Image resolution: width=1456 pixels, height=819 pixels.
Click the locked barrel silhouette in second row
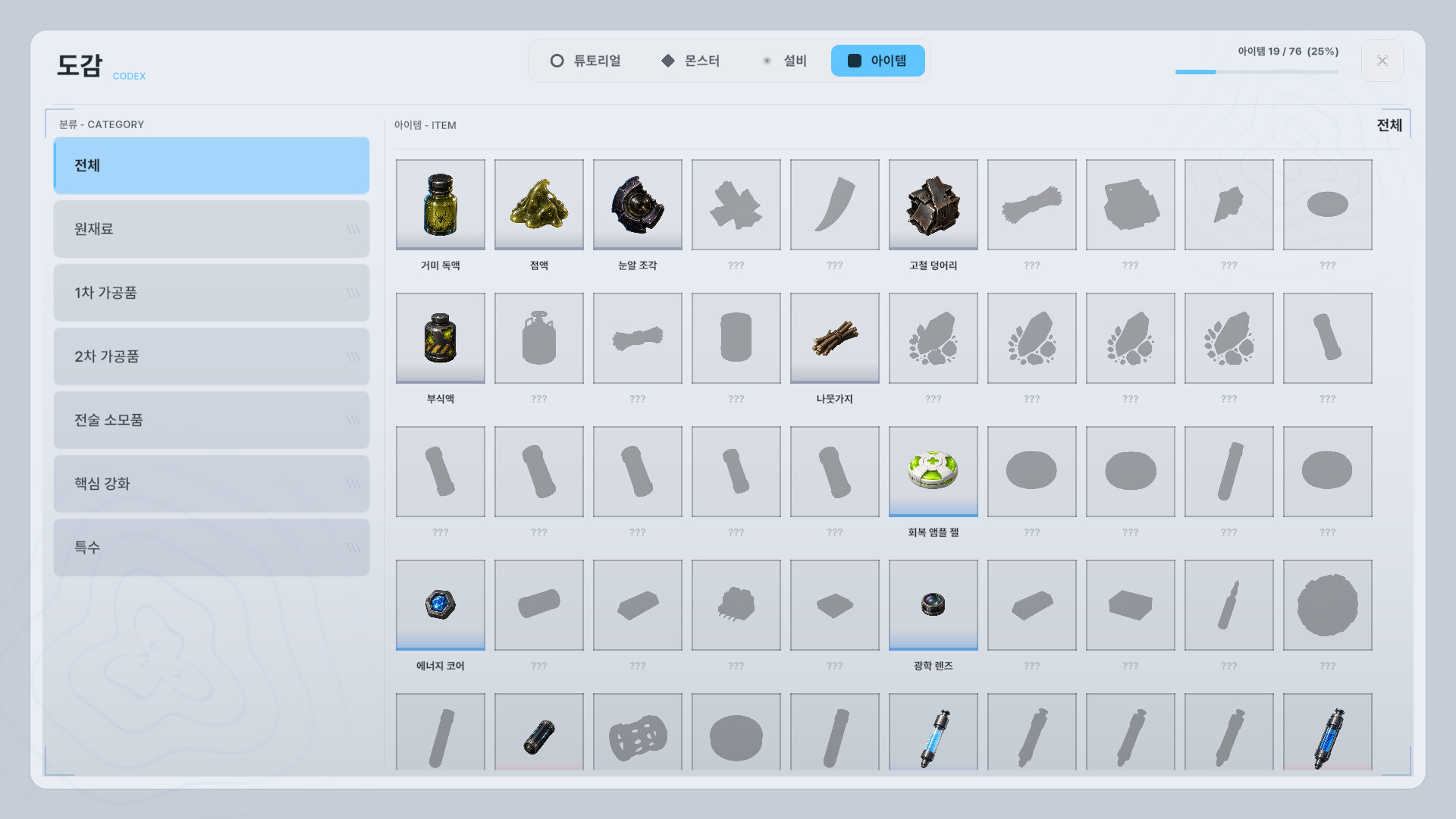click(736, 338)
